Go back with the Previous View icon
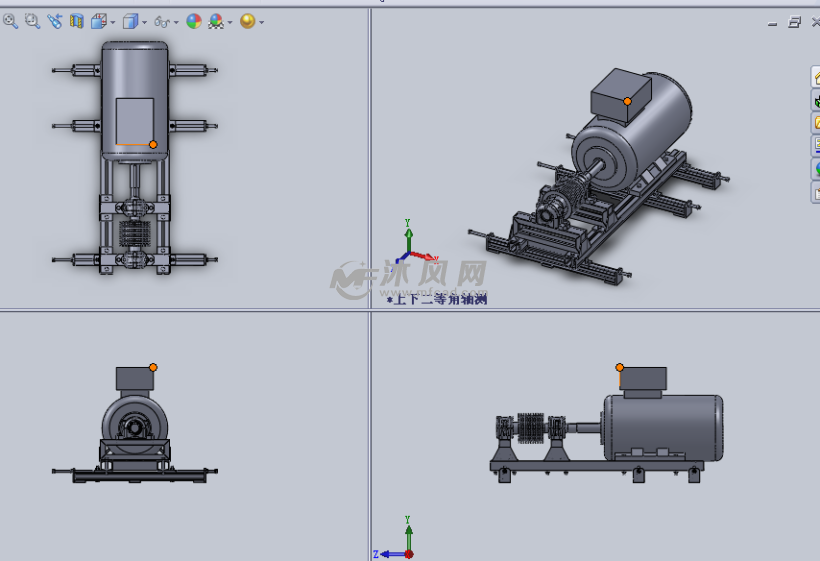This screenshot has height=561, width=820. [x=54, y=21]
